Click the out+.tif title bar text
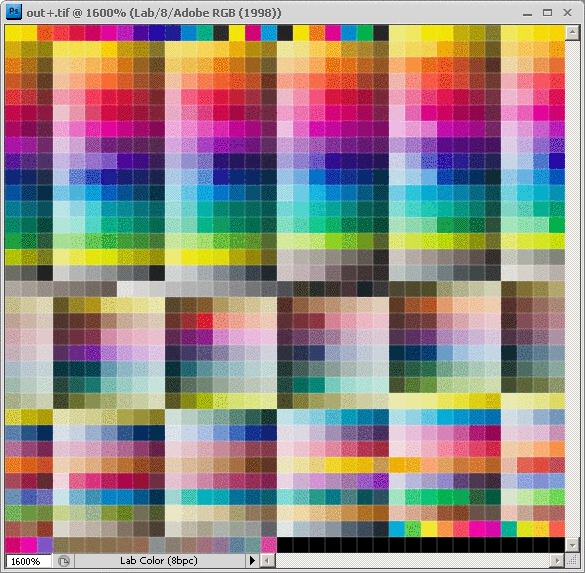 154,13
